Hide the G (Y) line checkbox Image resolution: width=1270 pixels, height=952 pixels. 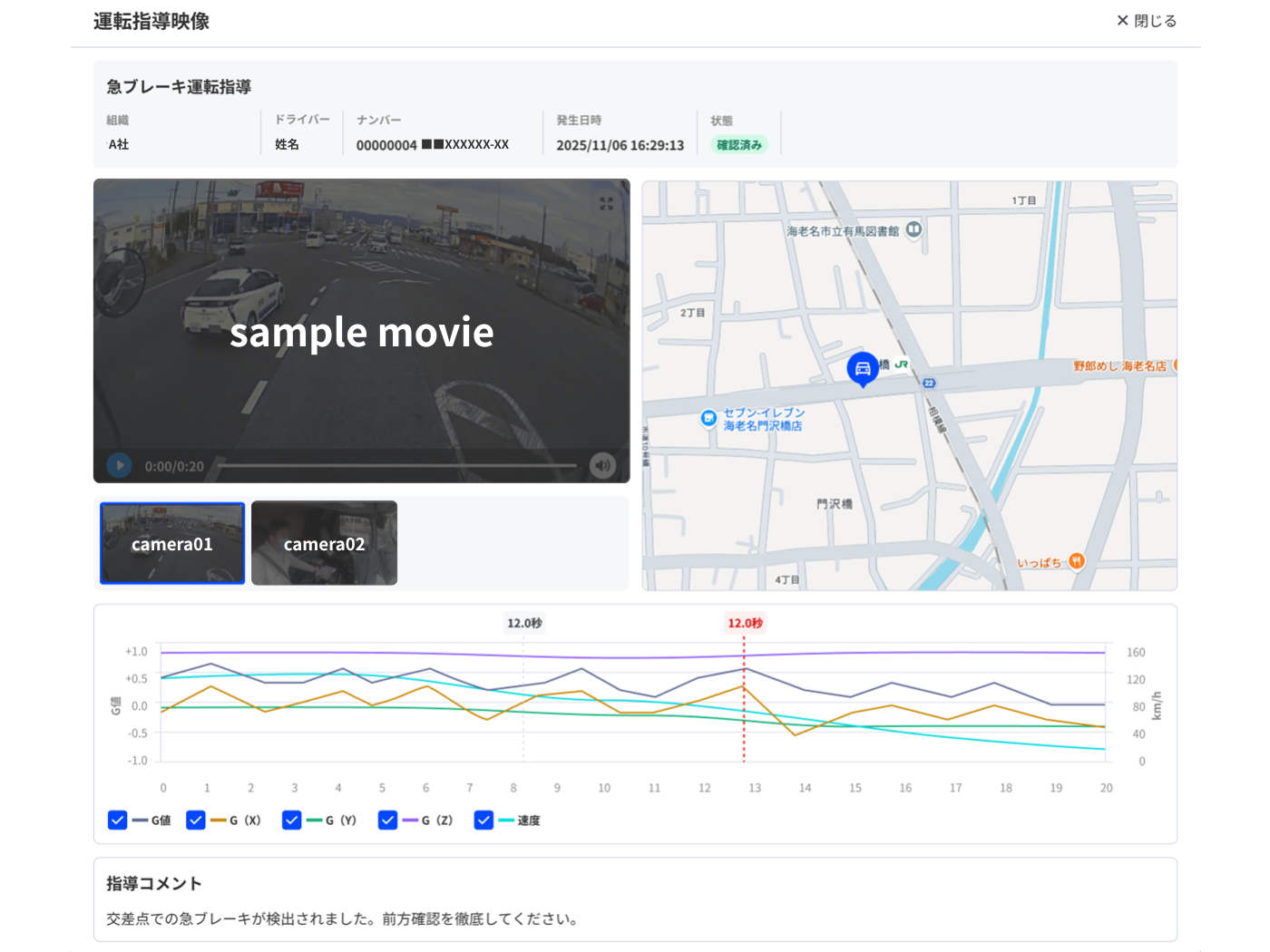click(291, 820)
